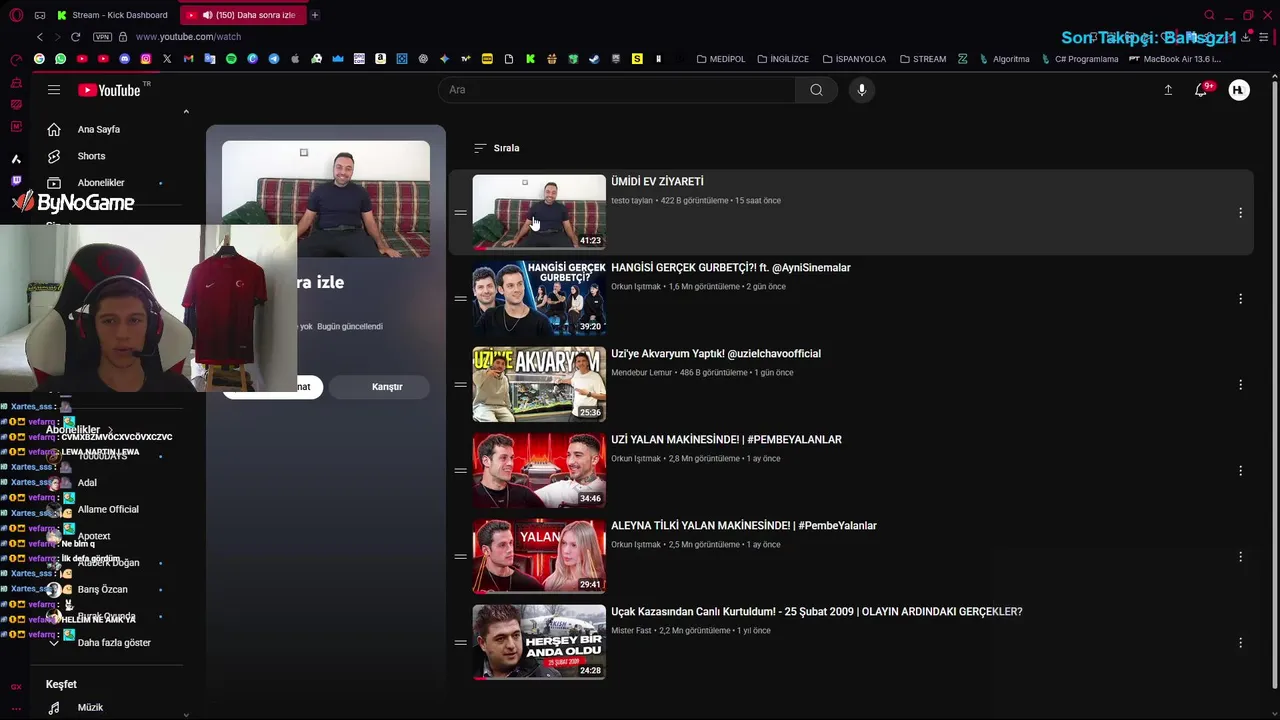Click the search magnifier button
Screen dimensions: 1280x720
(816, 90)
